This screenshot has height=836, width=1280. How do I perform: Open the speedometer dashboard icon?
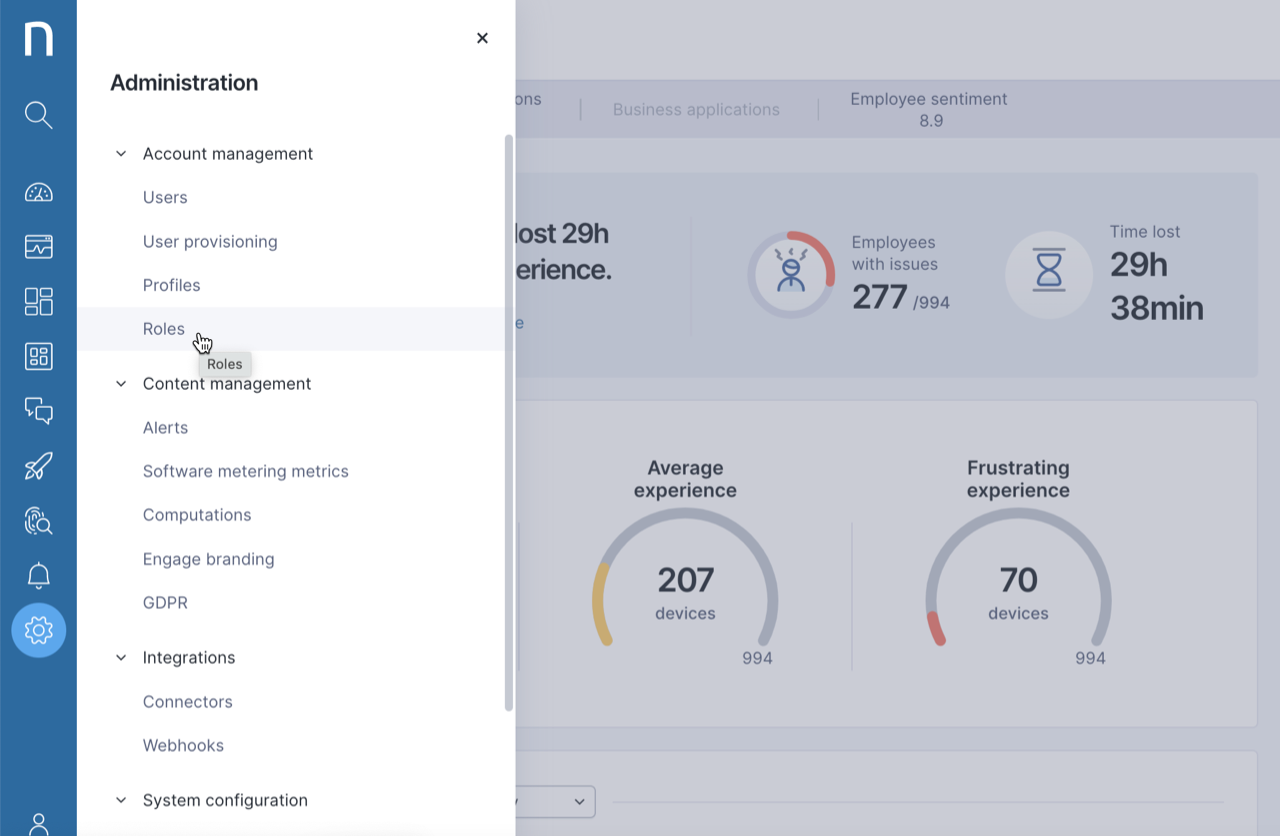tap(38, 193)
